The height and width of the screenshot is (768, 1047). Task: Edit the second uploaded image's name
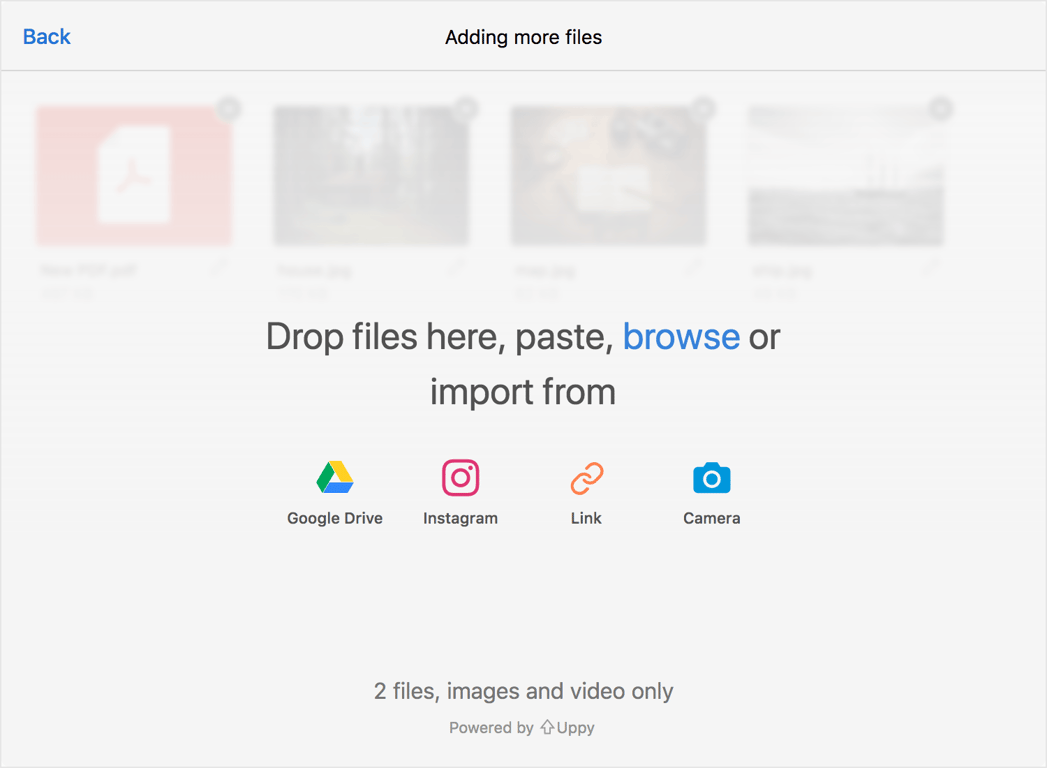(x=458, y=268)
